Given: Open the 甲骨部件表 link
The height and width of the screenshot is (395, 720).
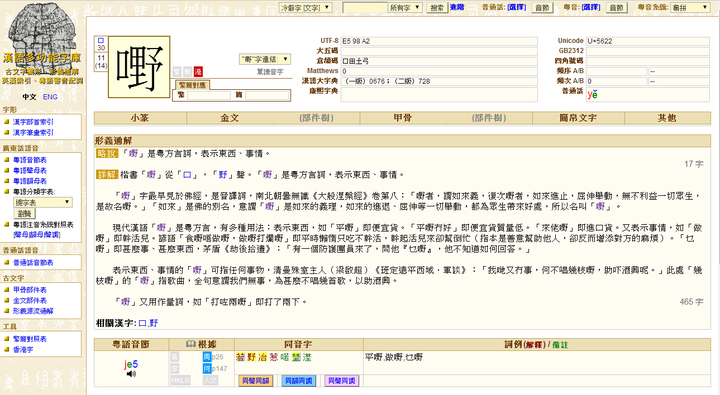Looking at the screenshot, I should tap(30, 290).
